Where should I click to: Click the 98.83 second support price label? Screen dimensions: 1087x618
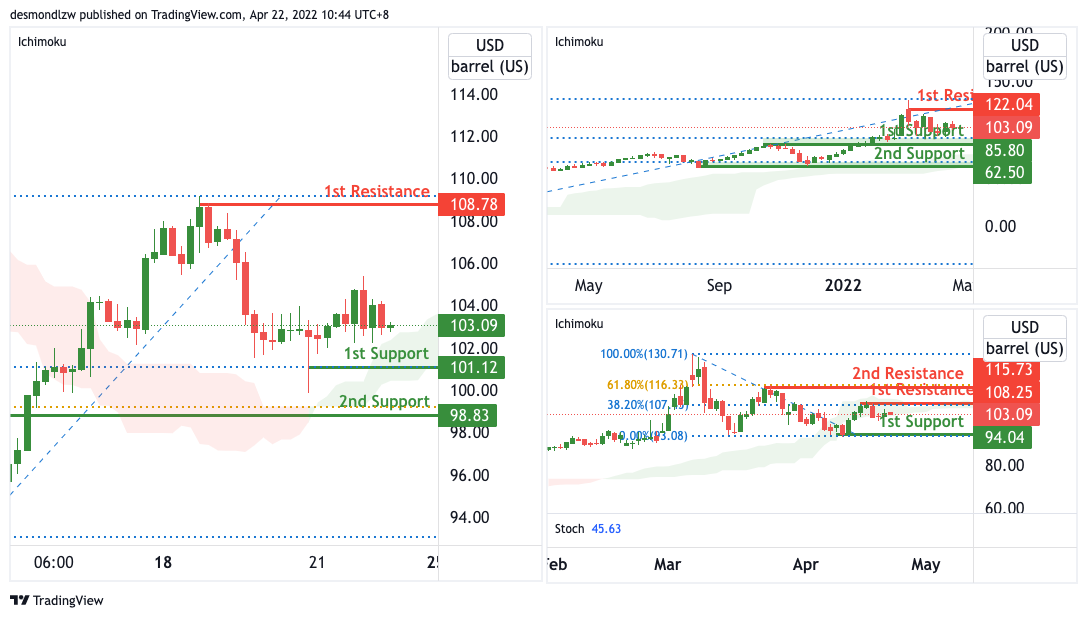(x=471, y=415)
